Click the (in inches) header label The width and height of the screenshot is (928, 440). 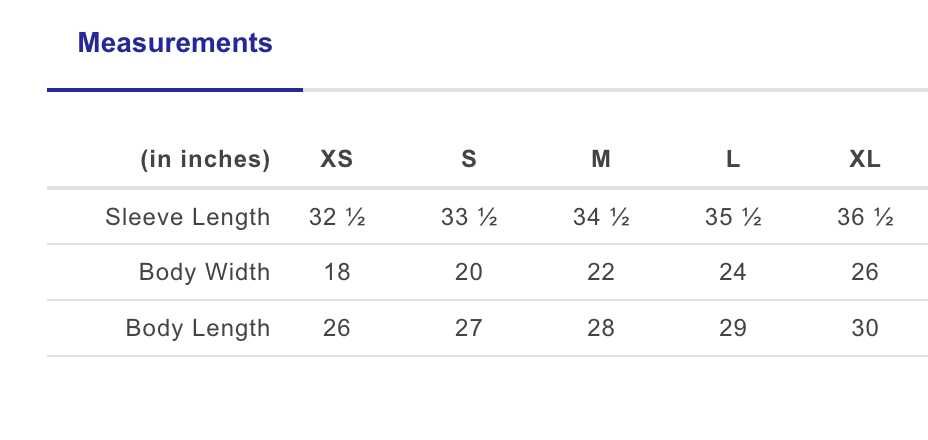pos(205,159)
